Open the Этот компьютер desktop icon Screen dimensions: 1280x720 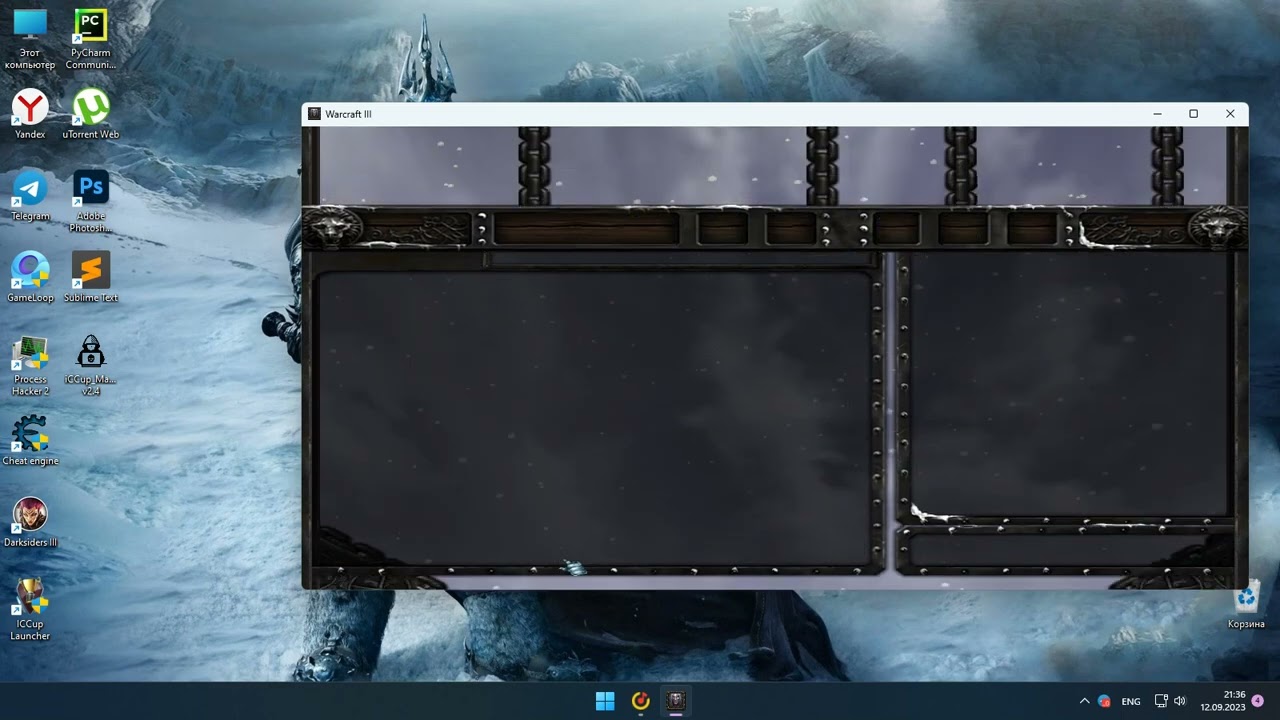30,38
